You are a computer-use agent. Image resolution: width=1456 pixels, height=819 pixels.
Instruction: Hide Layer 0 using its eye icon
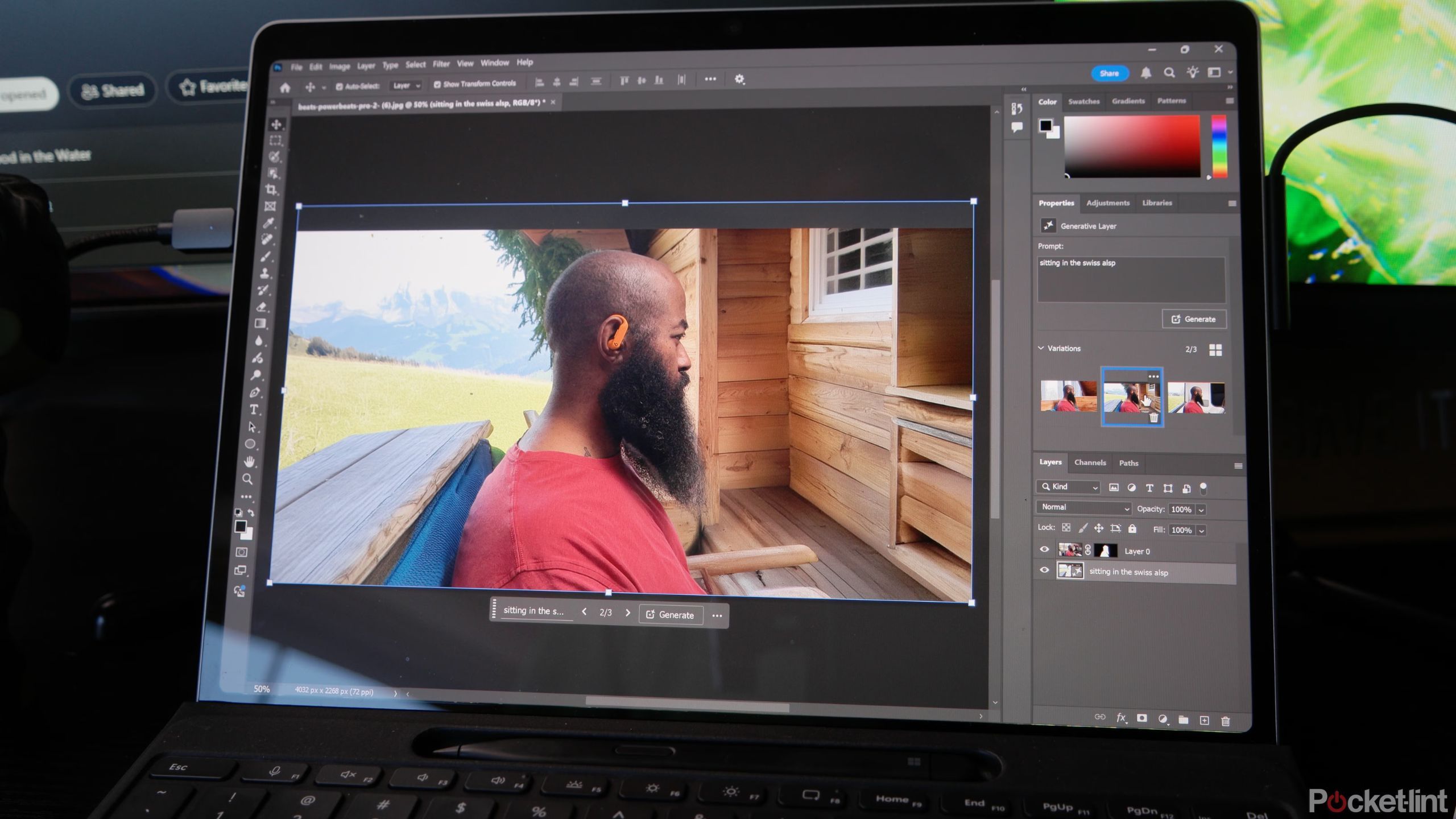(x=1044, y=549)
